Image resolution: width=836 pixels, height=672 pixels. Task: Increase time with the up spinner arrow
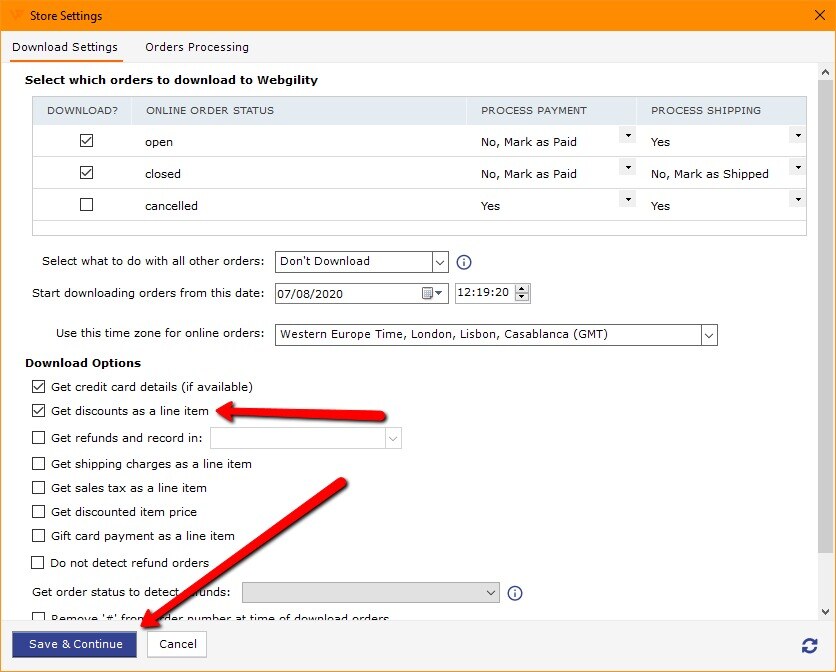522,289
